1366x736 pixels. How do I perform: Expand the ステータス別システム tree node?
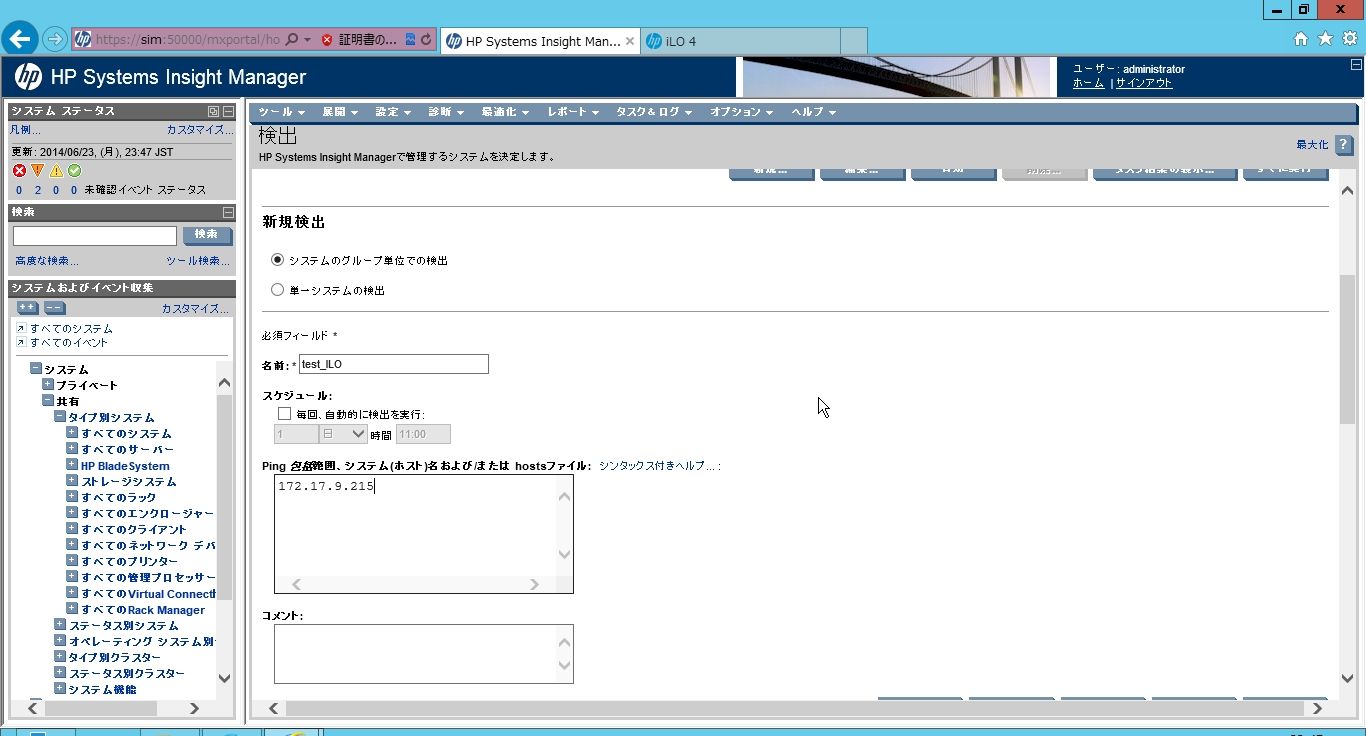pos(60,625)
